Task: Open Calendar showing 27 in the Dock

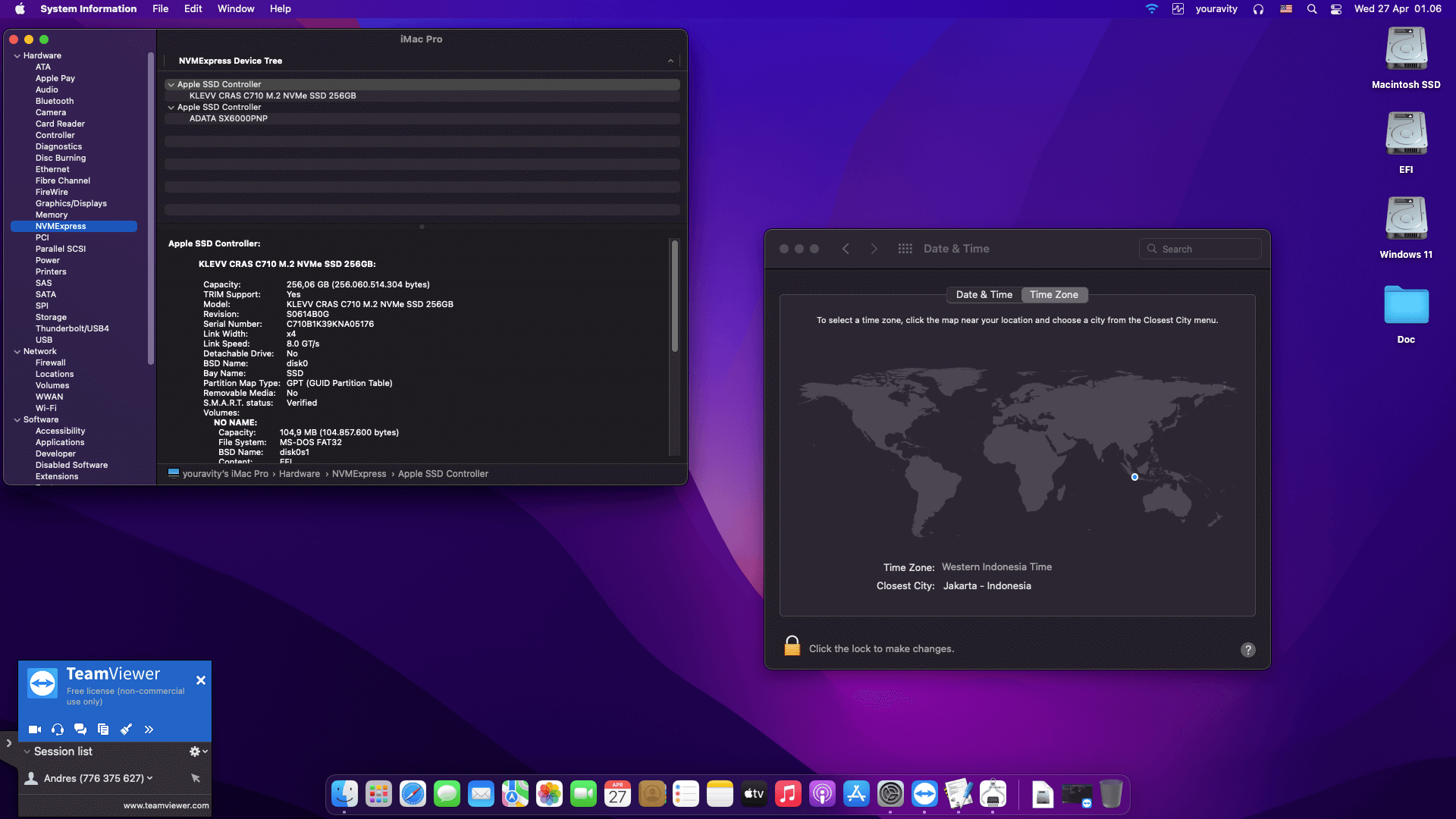Action: (617, 794)
